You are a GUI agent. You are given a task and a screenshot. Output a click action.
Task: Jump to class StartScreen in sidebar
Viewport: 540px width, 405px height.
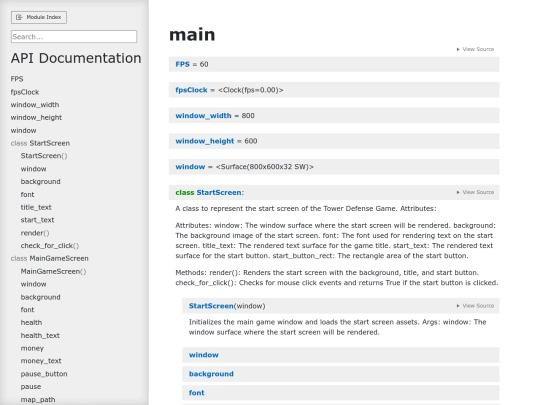[40, 143]
